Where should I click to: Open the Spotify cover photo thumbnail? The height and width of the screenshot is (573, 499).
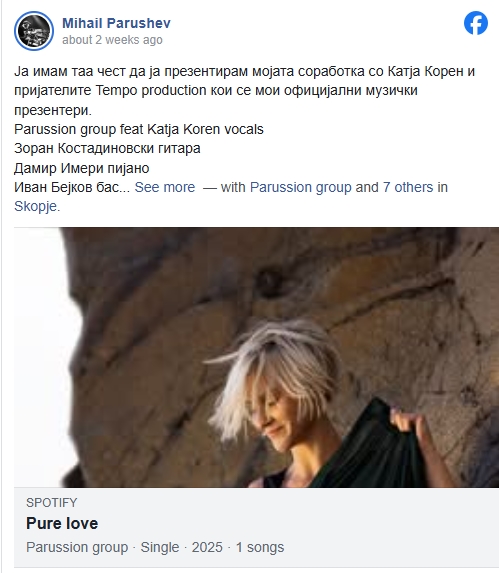[256, 357]
